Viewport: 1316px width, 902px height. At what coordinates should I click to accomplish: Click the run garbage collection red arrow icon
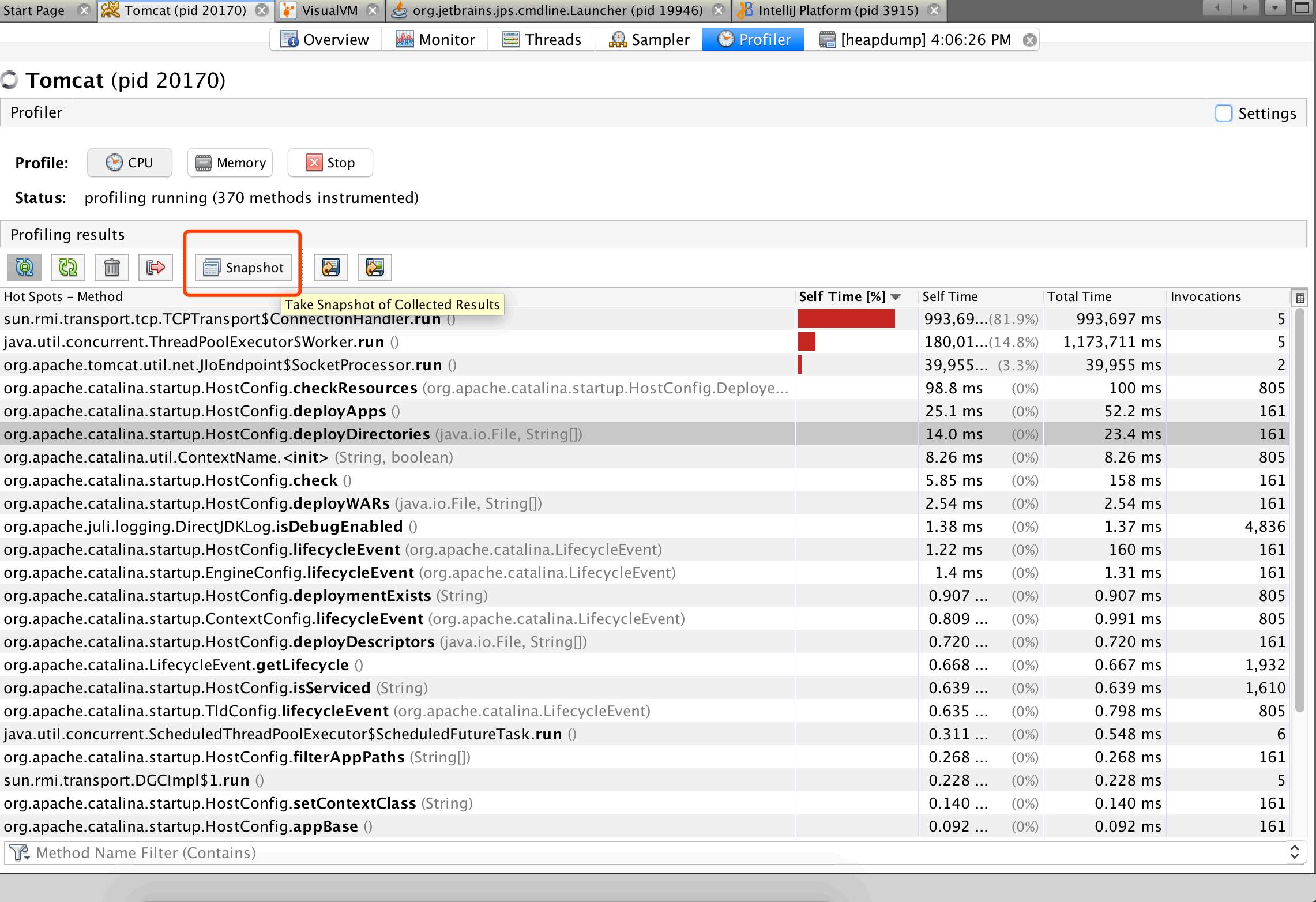pos(156,268)
